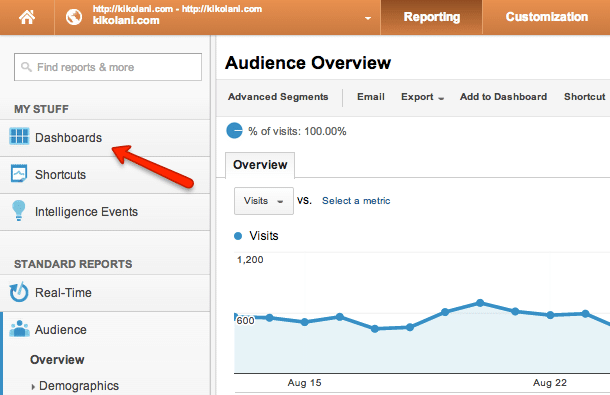Viewport: 610px width, 395px height.
Task: Select the Reporting tab
Action: 431,17
